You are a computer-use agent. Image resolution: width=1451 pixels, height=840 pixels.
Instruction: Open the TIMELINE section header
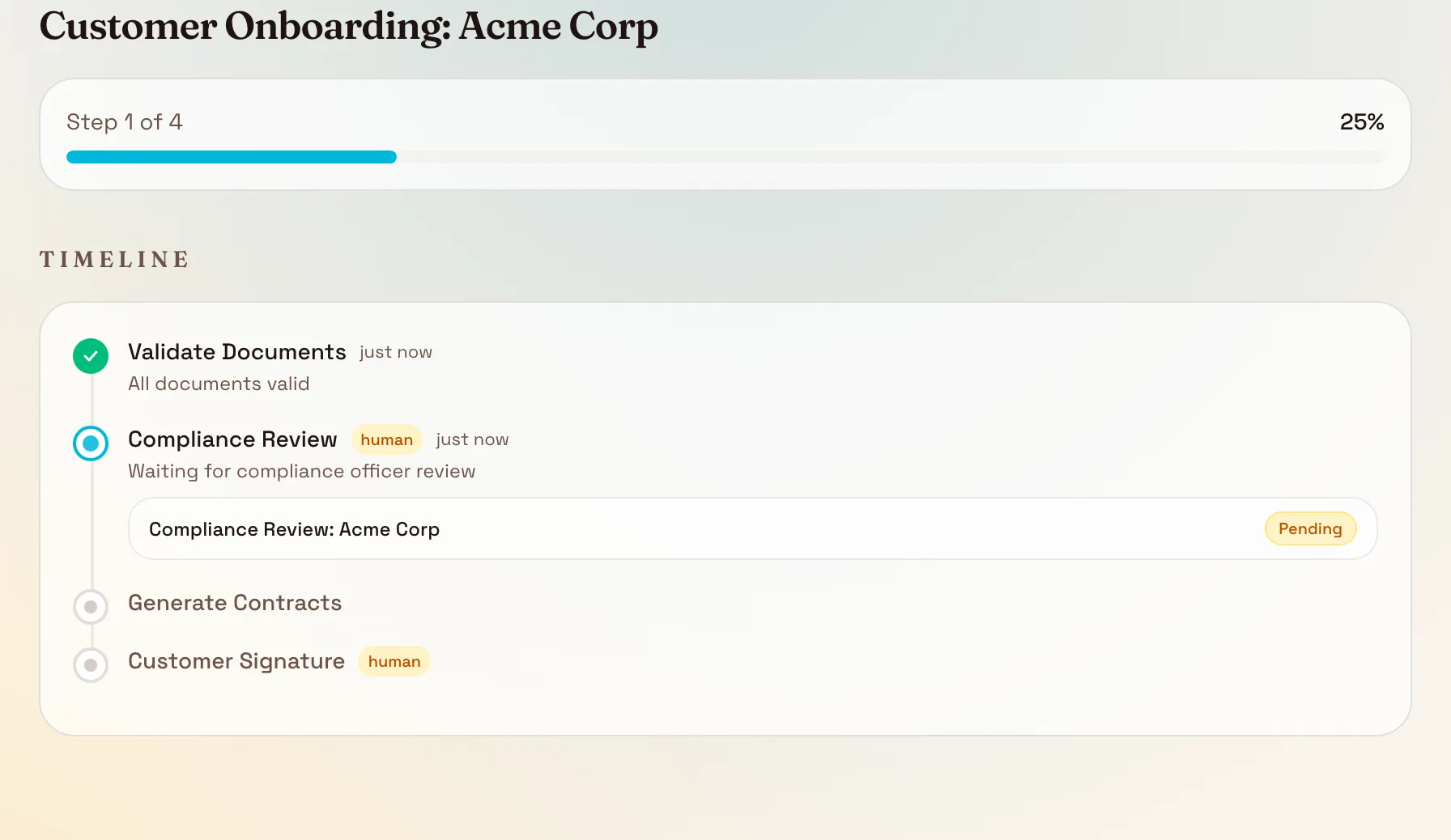pyautogui.click(x=114, y=260)
